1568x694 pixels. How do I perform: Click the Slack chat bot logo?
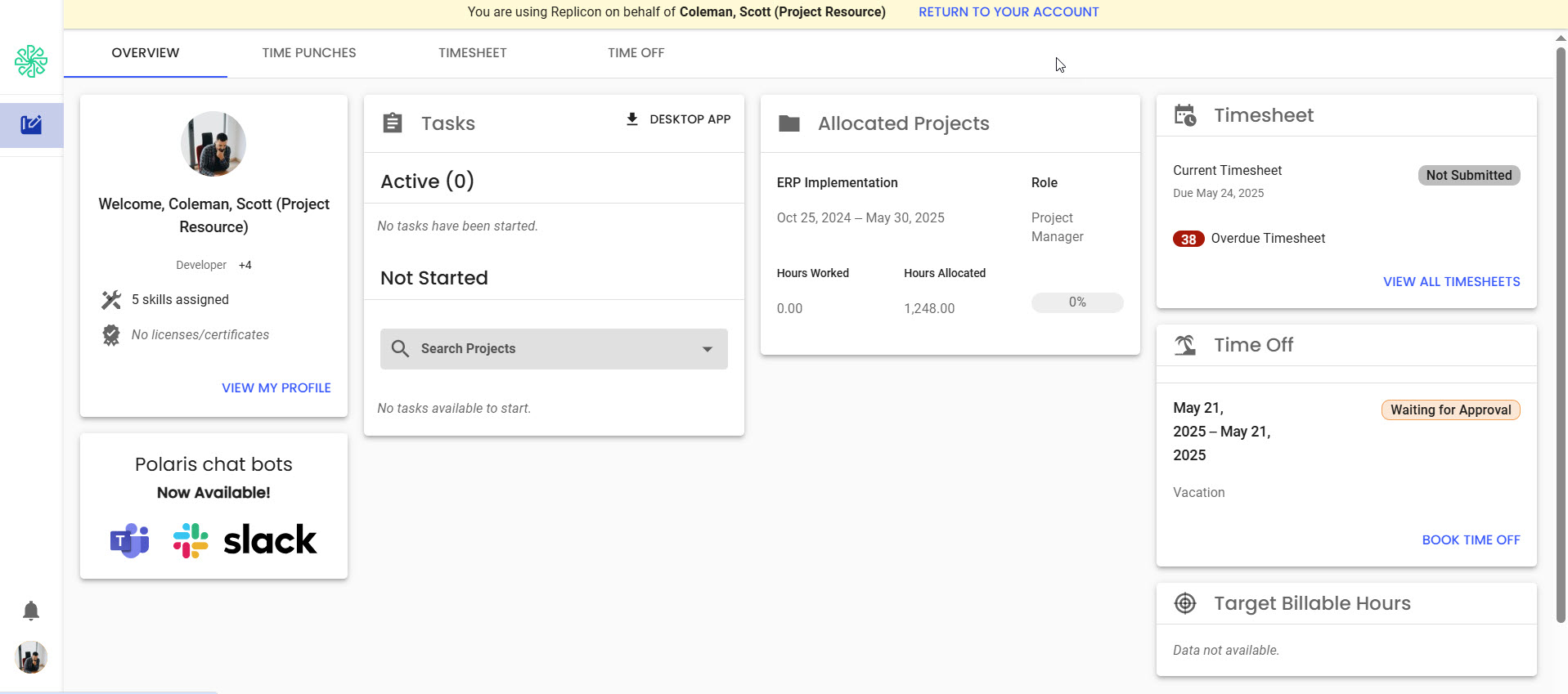tap(245, 540)
